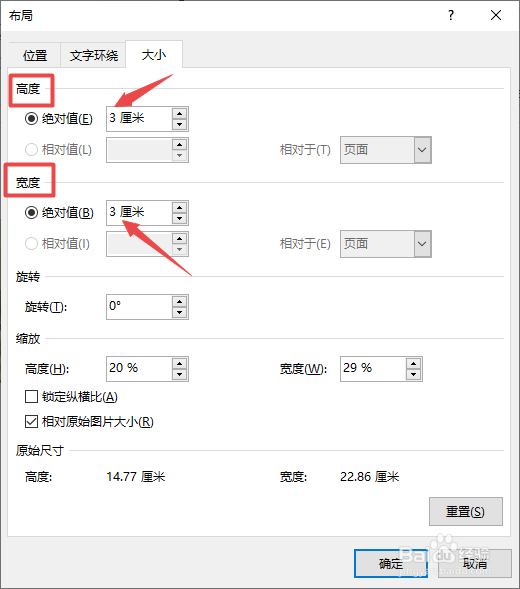This screenshot has height=589, width=520.
Task: Click the 重置(S) button
Action: (466, 512)
